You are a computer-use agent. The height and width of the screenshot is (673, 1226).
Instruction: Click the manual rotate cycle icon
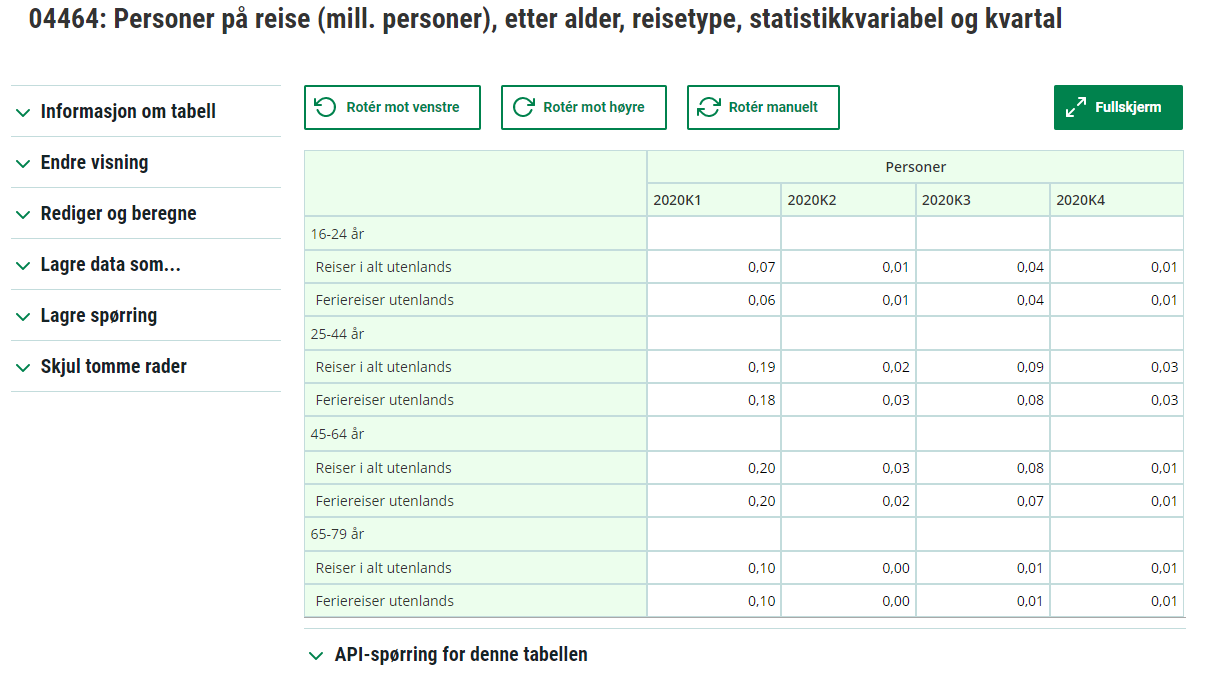(x=709, y=107)
